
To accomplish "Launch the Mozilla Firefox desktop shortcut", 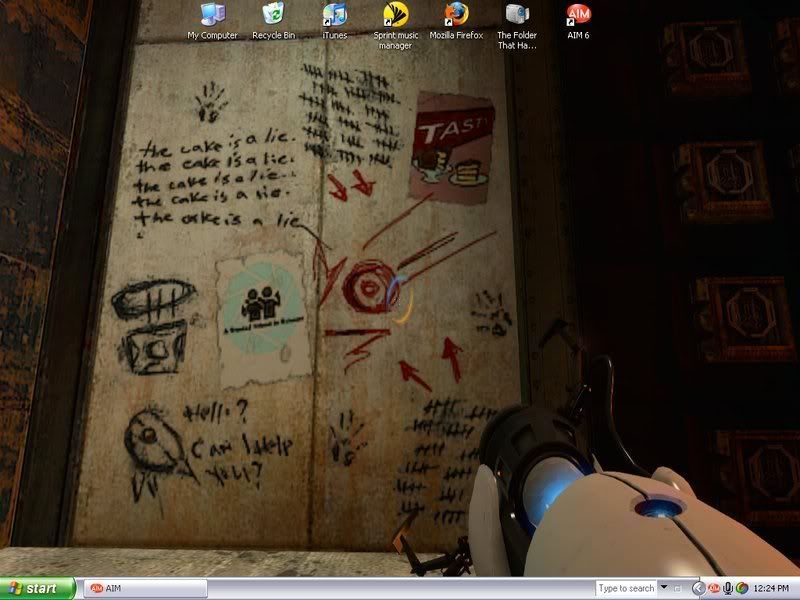I will pyautogui.click(x=456, y=21).
